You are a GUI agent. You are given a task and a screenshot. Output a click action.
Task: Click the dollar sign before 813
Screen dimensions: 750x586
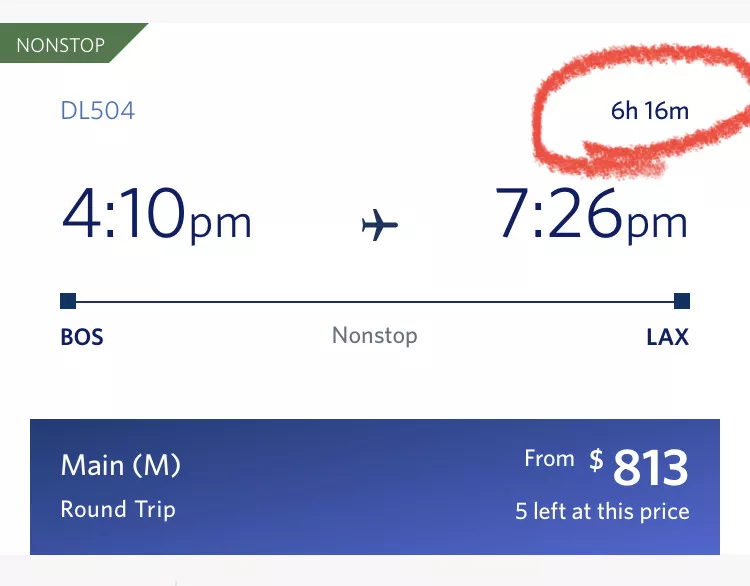click(596, 460)
